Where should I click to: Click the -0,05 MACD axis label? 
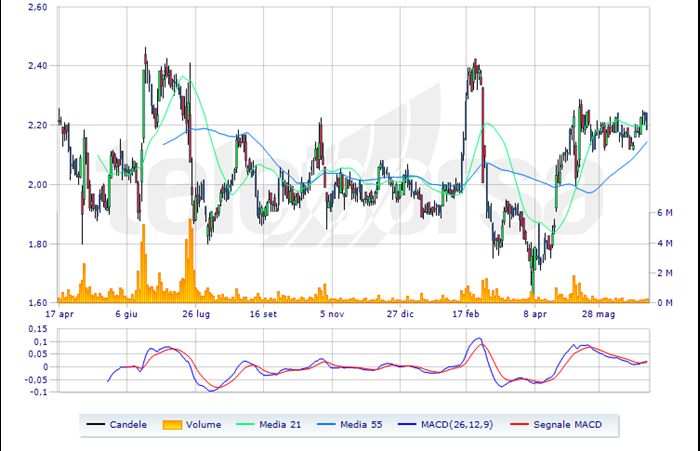pos(37,380)
